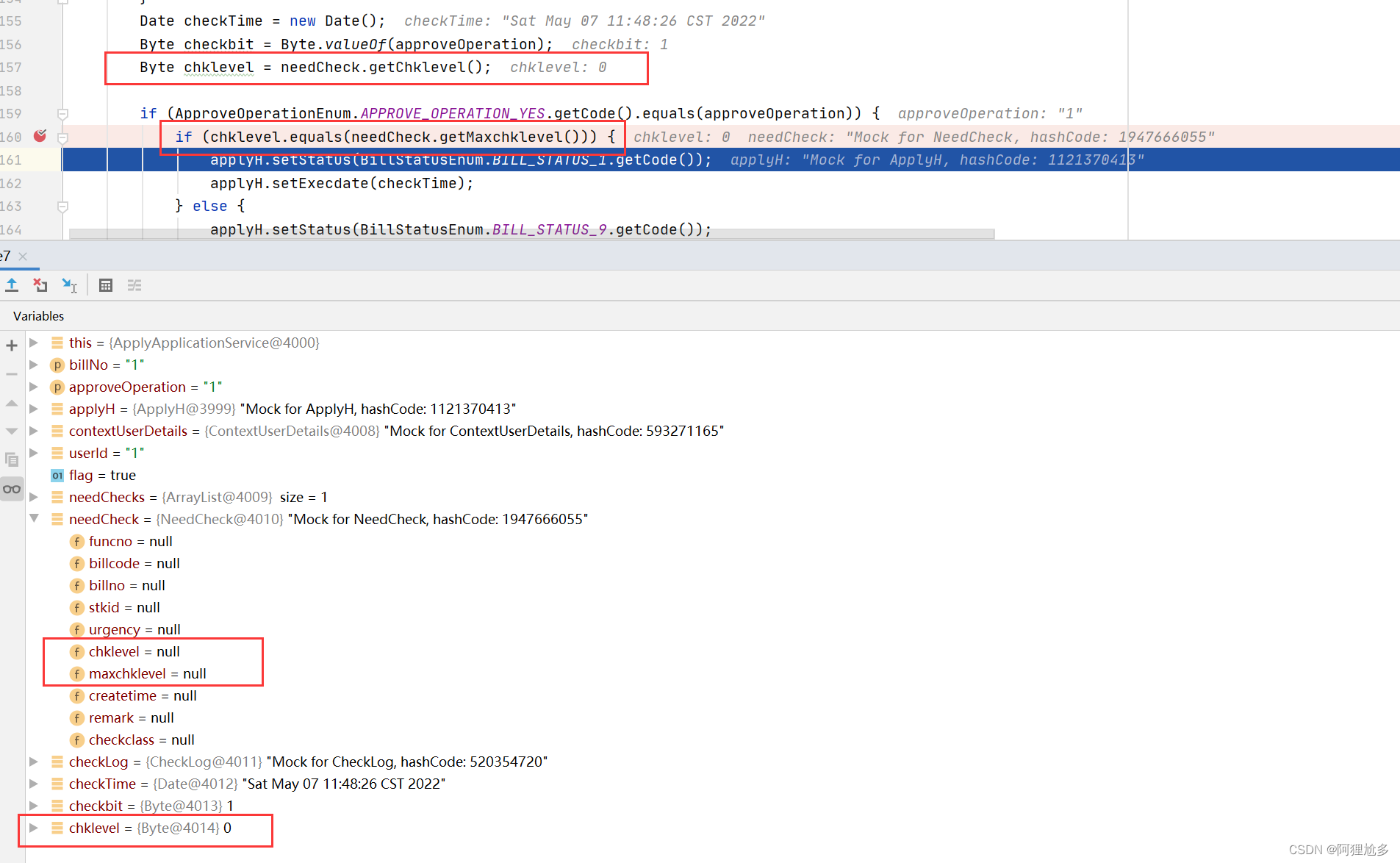Viewport: 1400px width, 863px height.
Task: Expand the checkbit variable node
Action: click(x=34, y=806)
